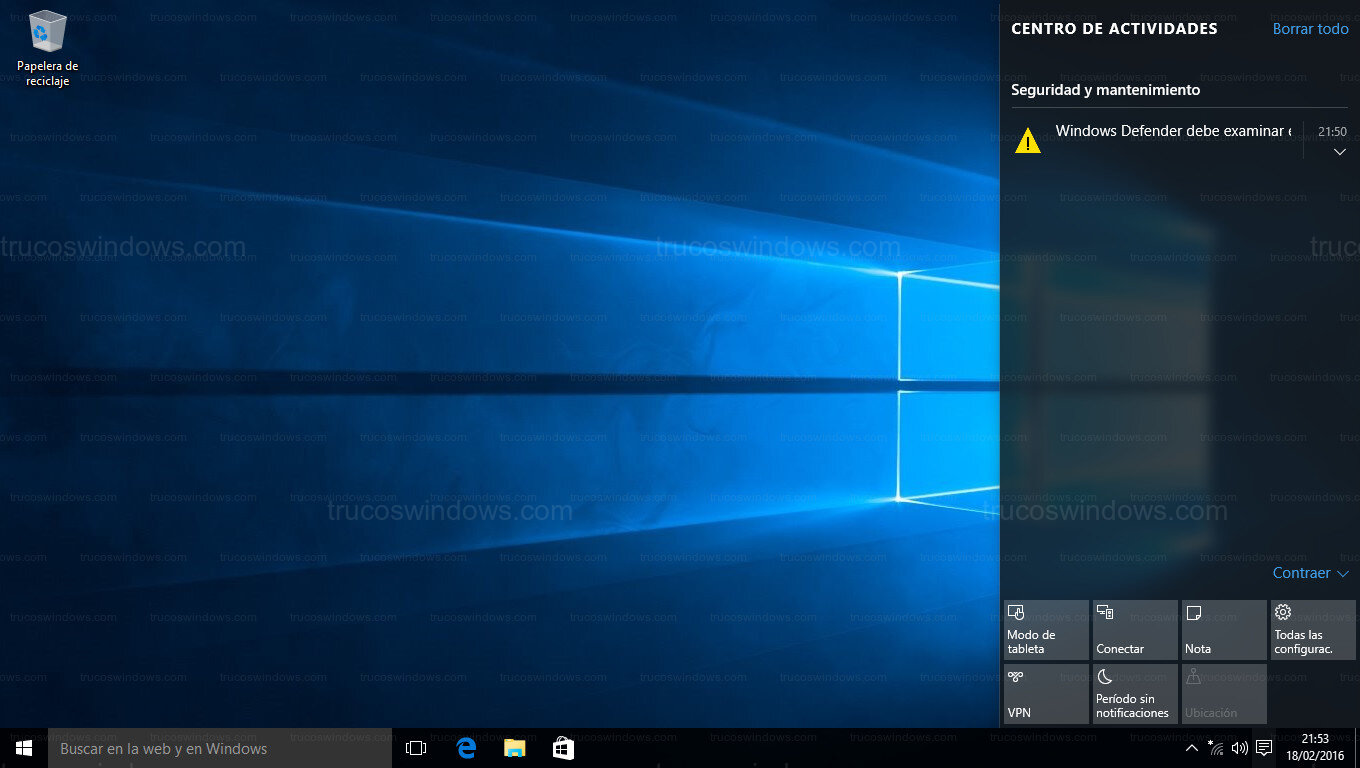Open the volume control in the system tray
The height and width of the screenshot is (768, 1360).
point(1240,747)
